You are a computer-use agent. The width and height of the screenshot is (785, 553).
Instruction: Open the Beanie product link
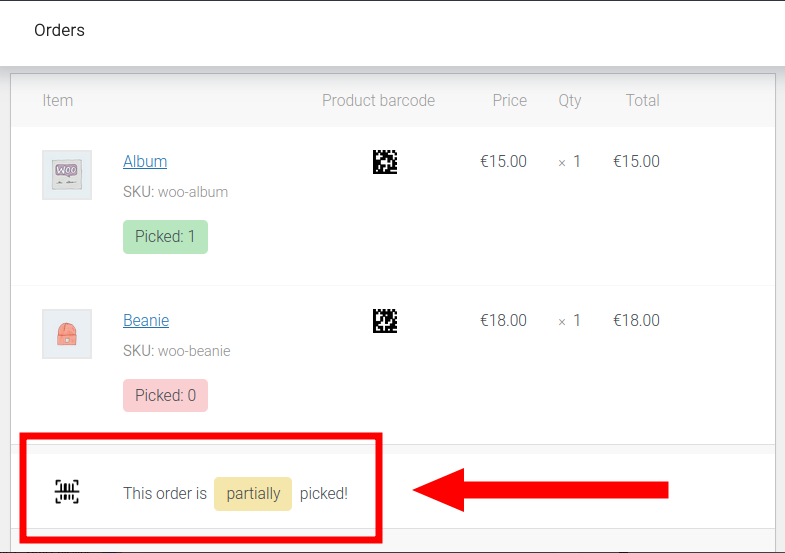coord(146,320)
